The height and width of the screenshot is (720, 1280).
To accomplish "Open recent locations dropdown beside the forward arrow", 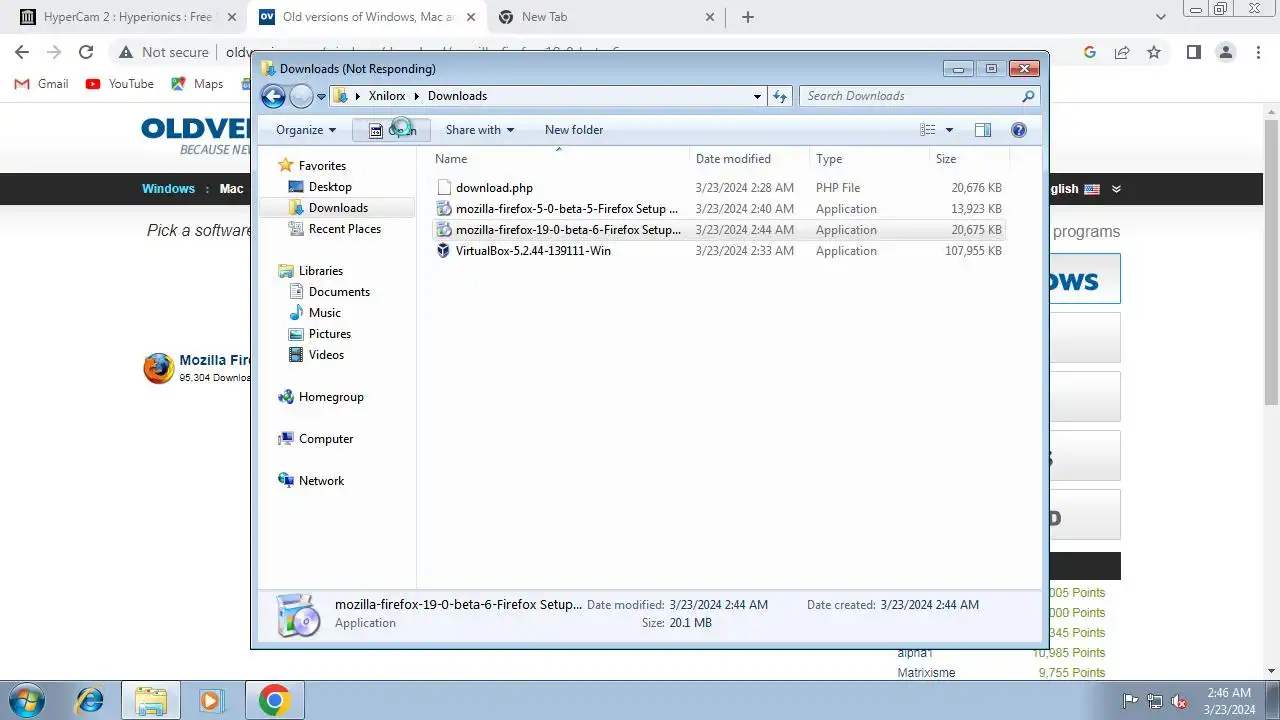I will (x=321, y=97).
